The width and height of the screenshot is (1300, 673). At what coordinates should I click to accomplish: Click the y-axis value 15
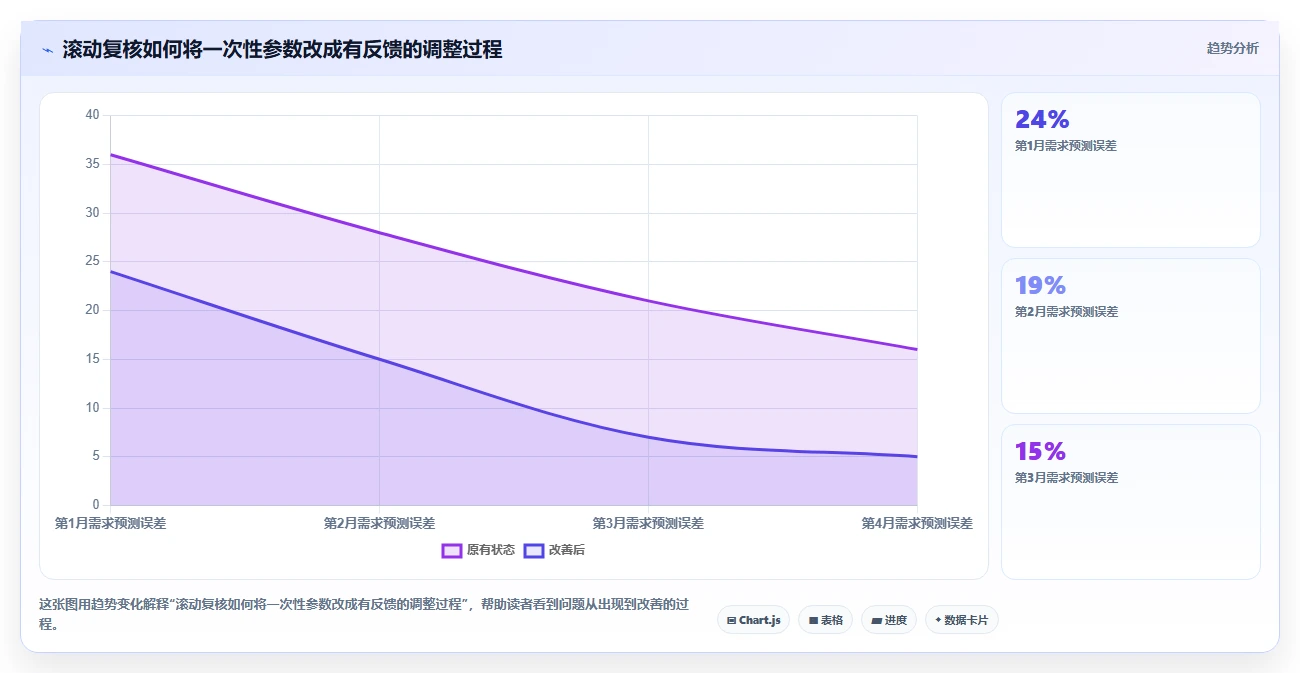coord(93,359)
